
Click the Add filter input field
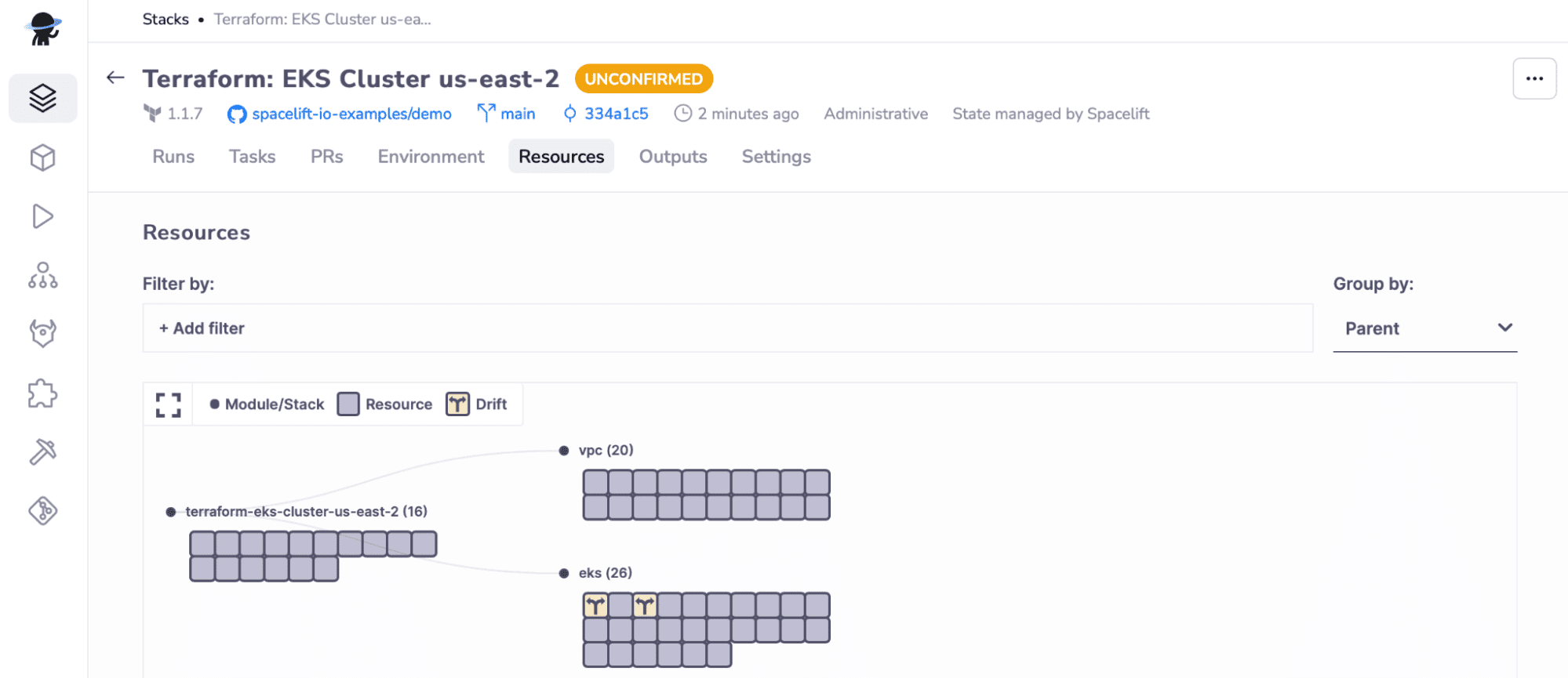[726, 328]
